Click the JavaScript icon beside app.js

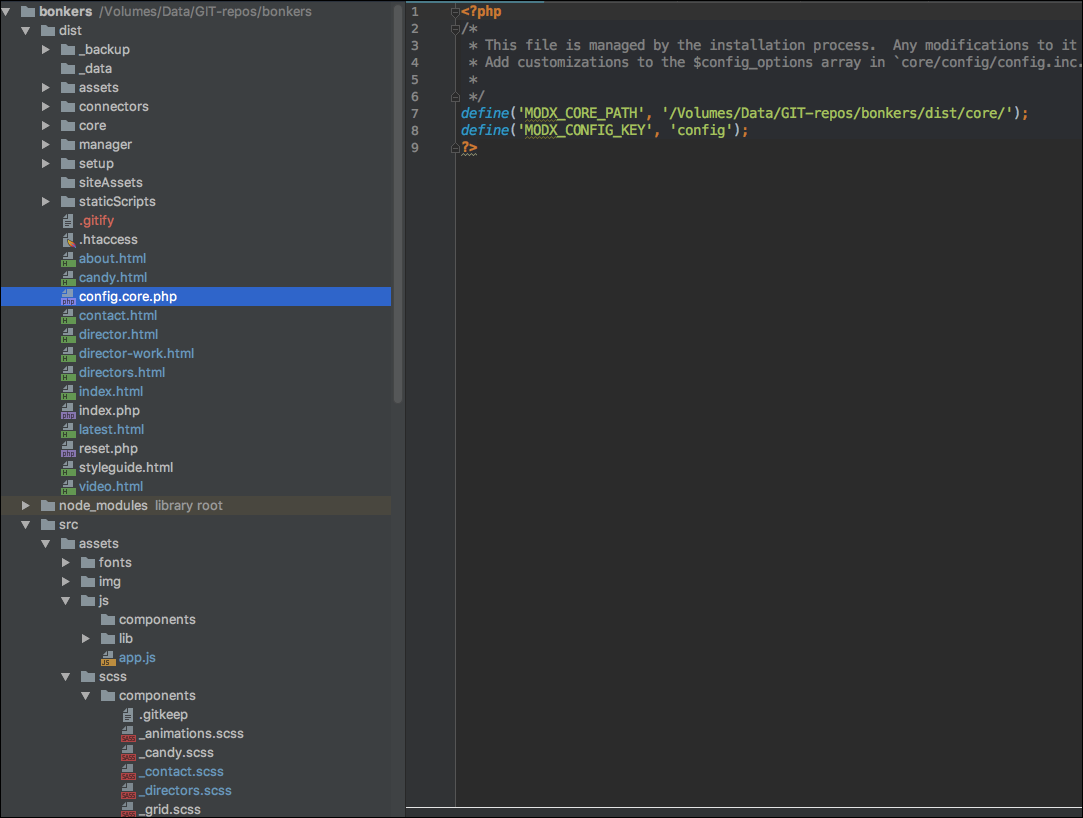click(108, 657)
